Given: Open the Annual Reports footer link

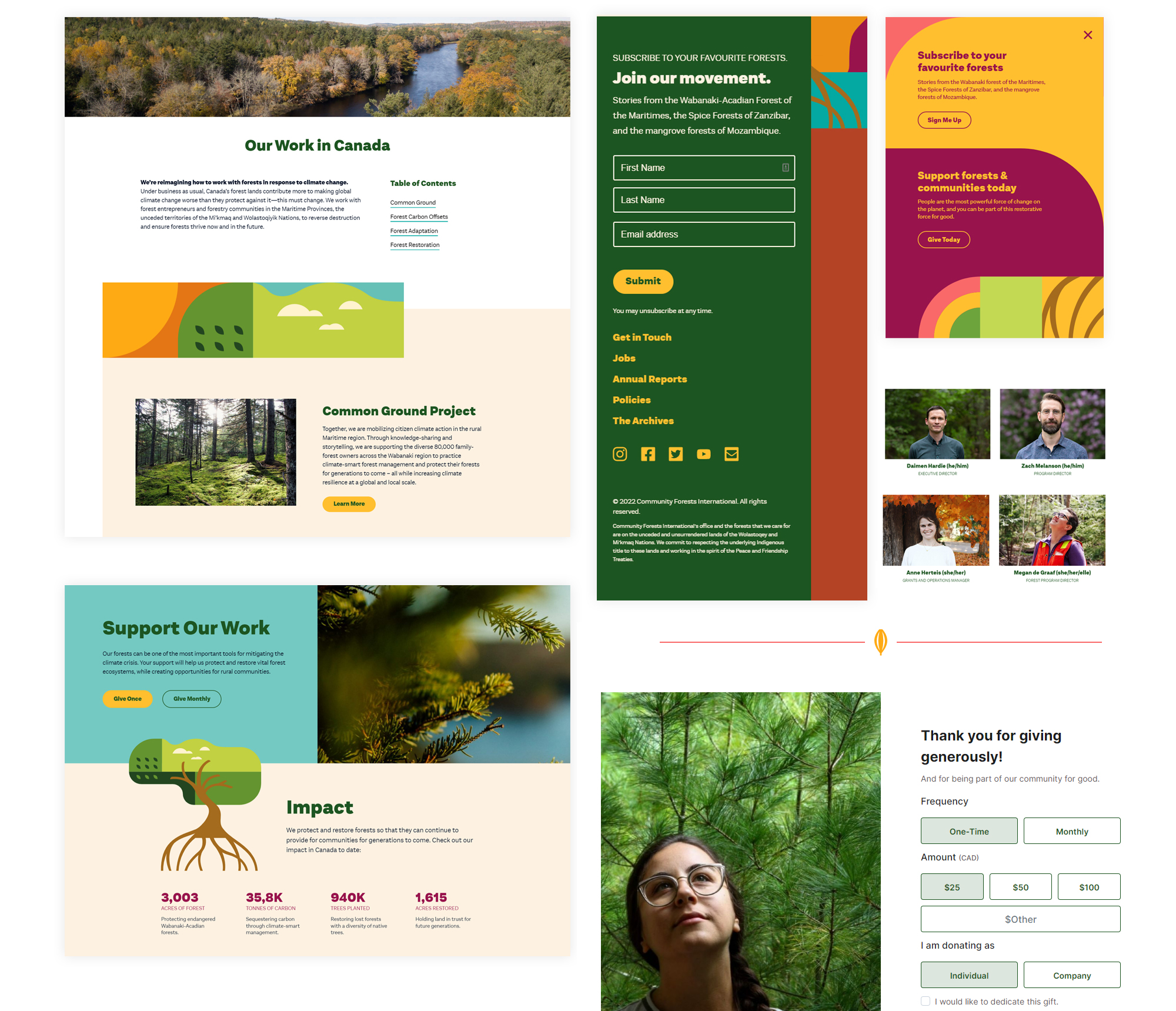Looking at the screenshot, I should 650,379.
